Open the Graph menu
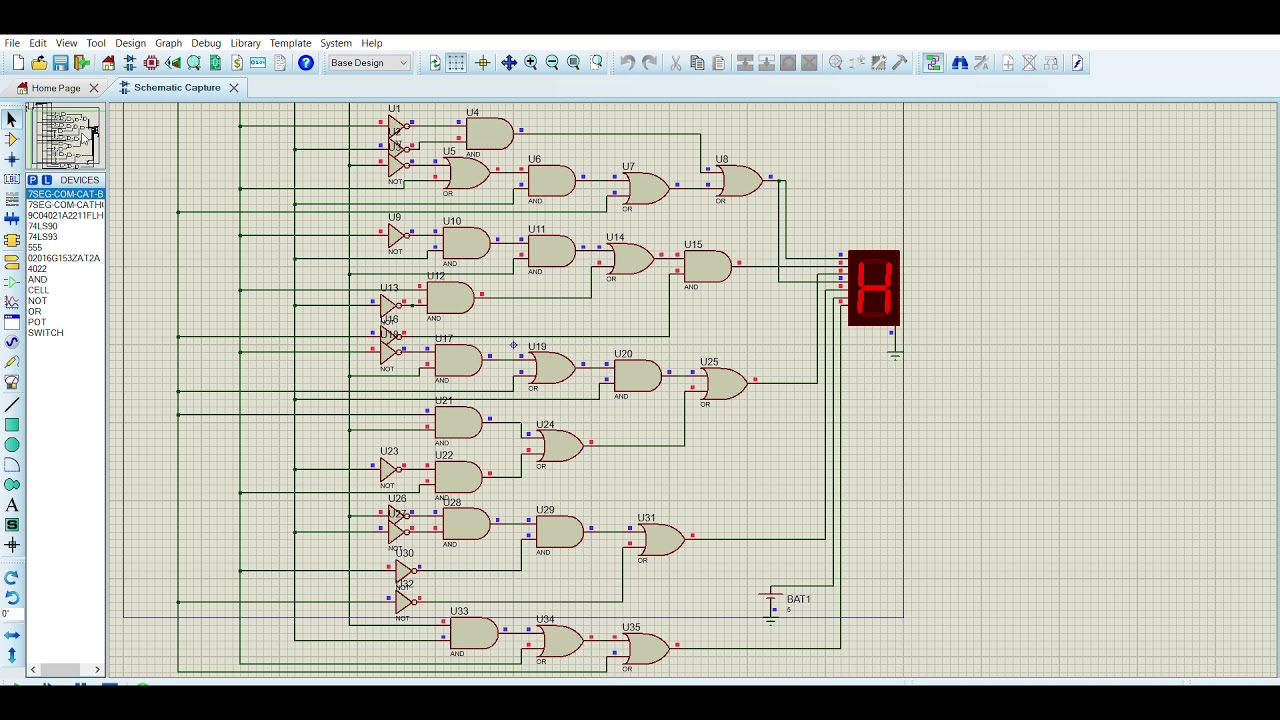This screenshot has height=720, width=1280. click(x=168, y=43)
